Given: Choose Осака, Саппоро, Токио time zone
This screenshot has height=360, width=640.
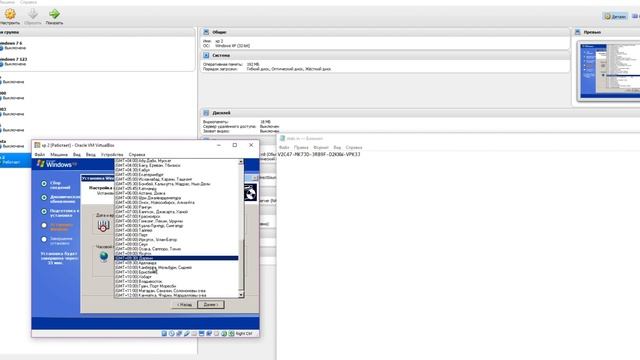Looking at the screenshot, I should 176,249.
